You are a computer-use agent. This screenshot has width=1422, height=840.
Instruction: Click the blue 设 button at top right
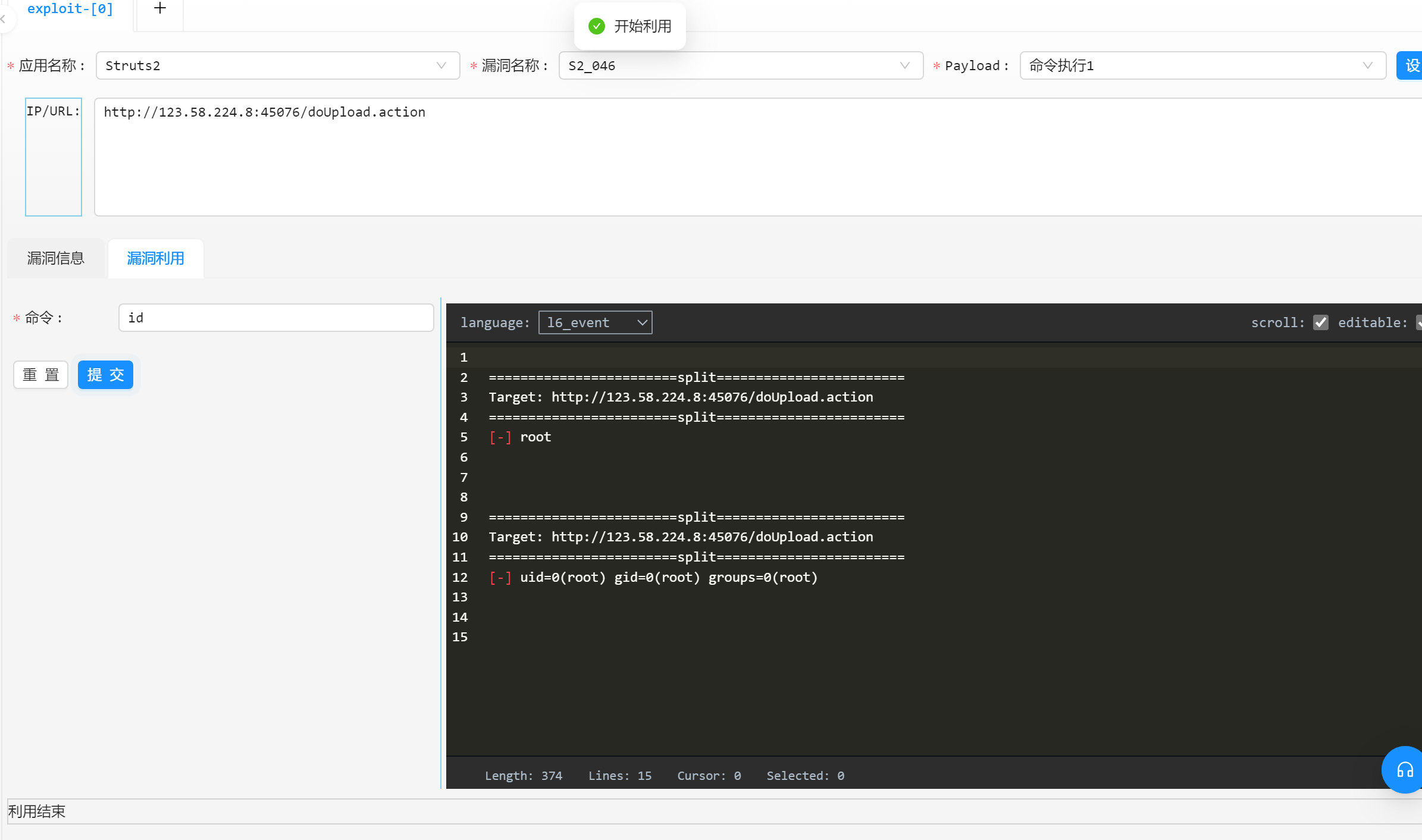click(1410, 65)
